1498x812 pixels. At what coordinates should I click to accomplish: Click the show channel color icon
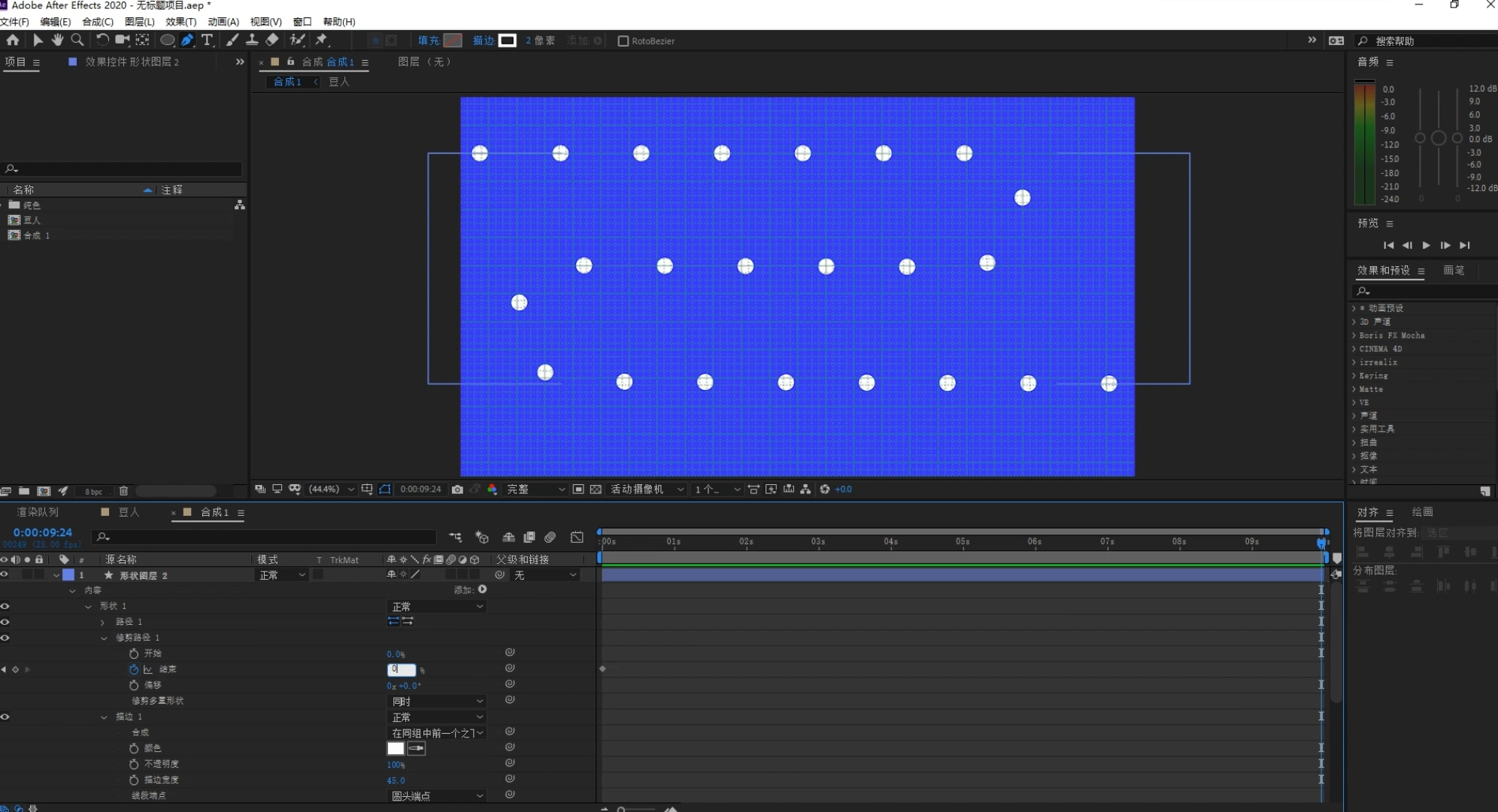coord(493,489)
